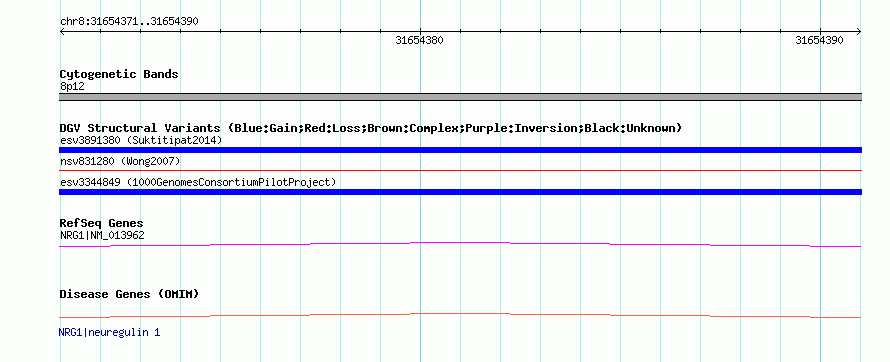
Task: Click the right arrowhead of the ruler
Action: click(859, 32)
